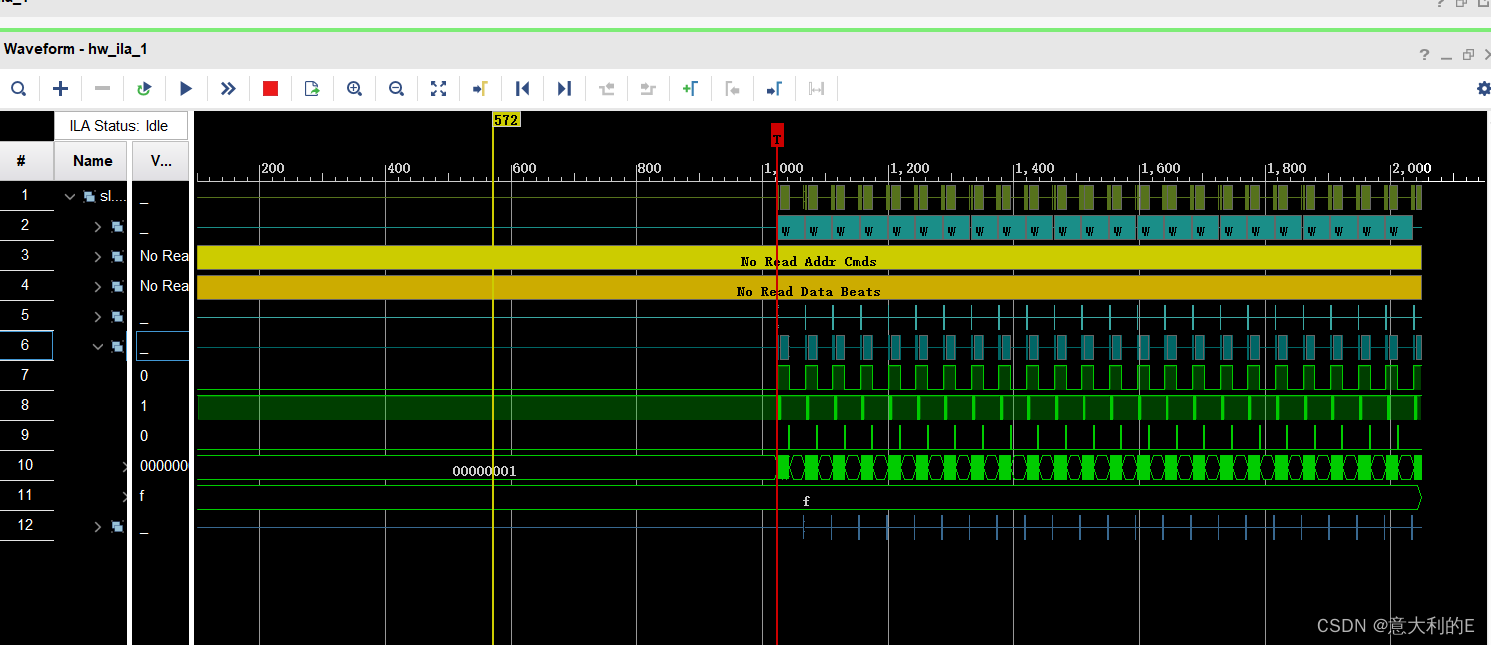Viewport: 1491px width, 645px height.
Task: Select row number 7
Action: point(25,375)
